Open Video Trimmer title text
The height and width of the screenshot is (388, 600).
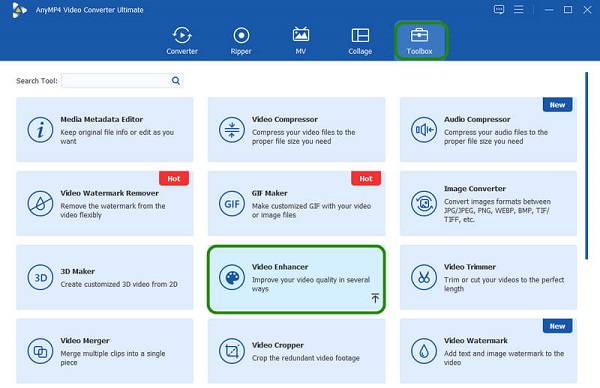pos(470,267)
